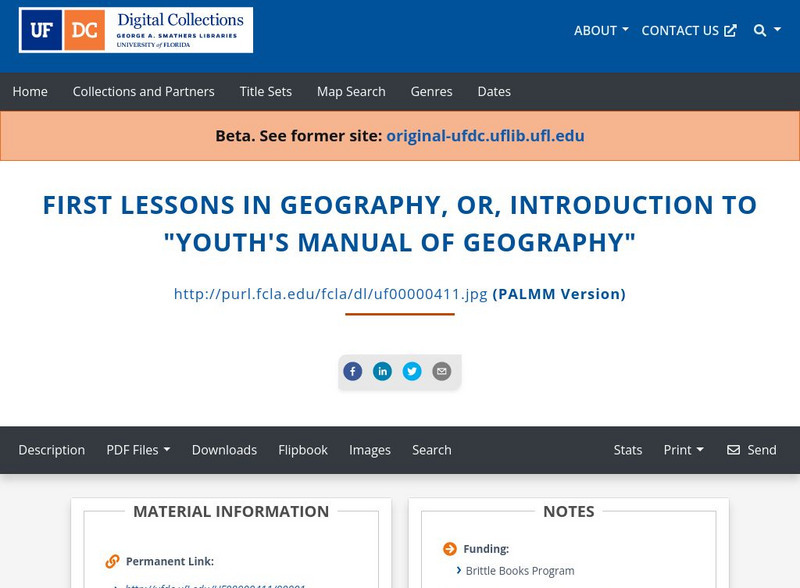The height and width of the screenshot is (588, 800).
Task: Open the Images tab
Action: pos(371,450)
